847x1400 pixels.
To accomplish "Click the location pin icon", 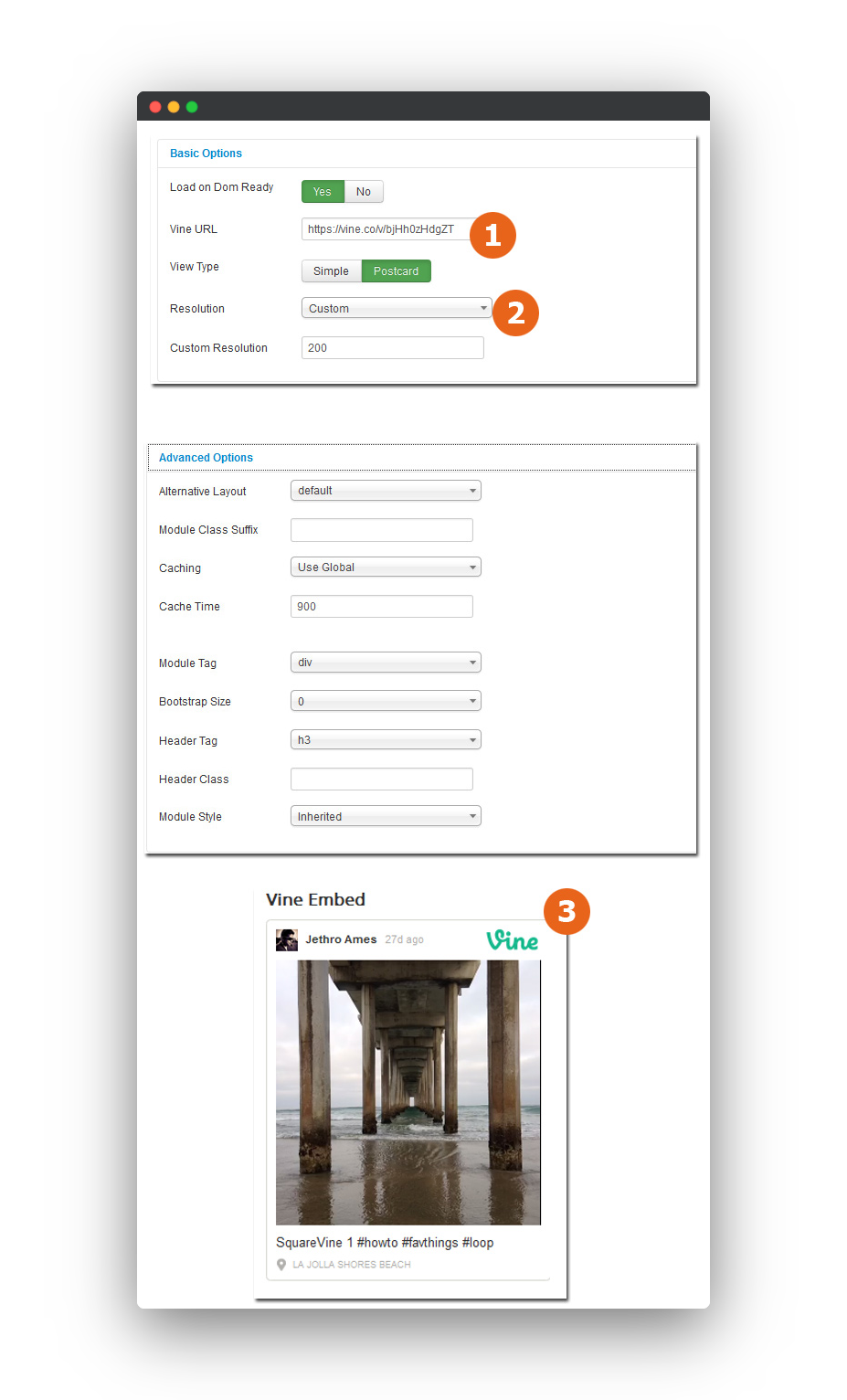I will (281, 1265).
